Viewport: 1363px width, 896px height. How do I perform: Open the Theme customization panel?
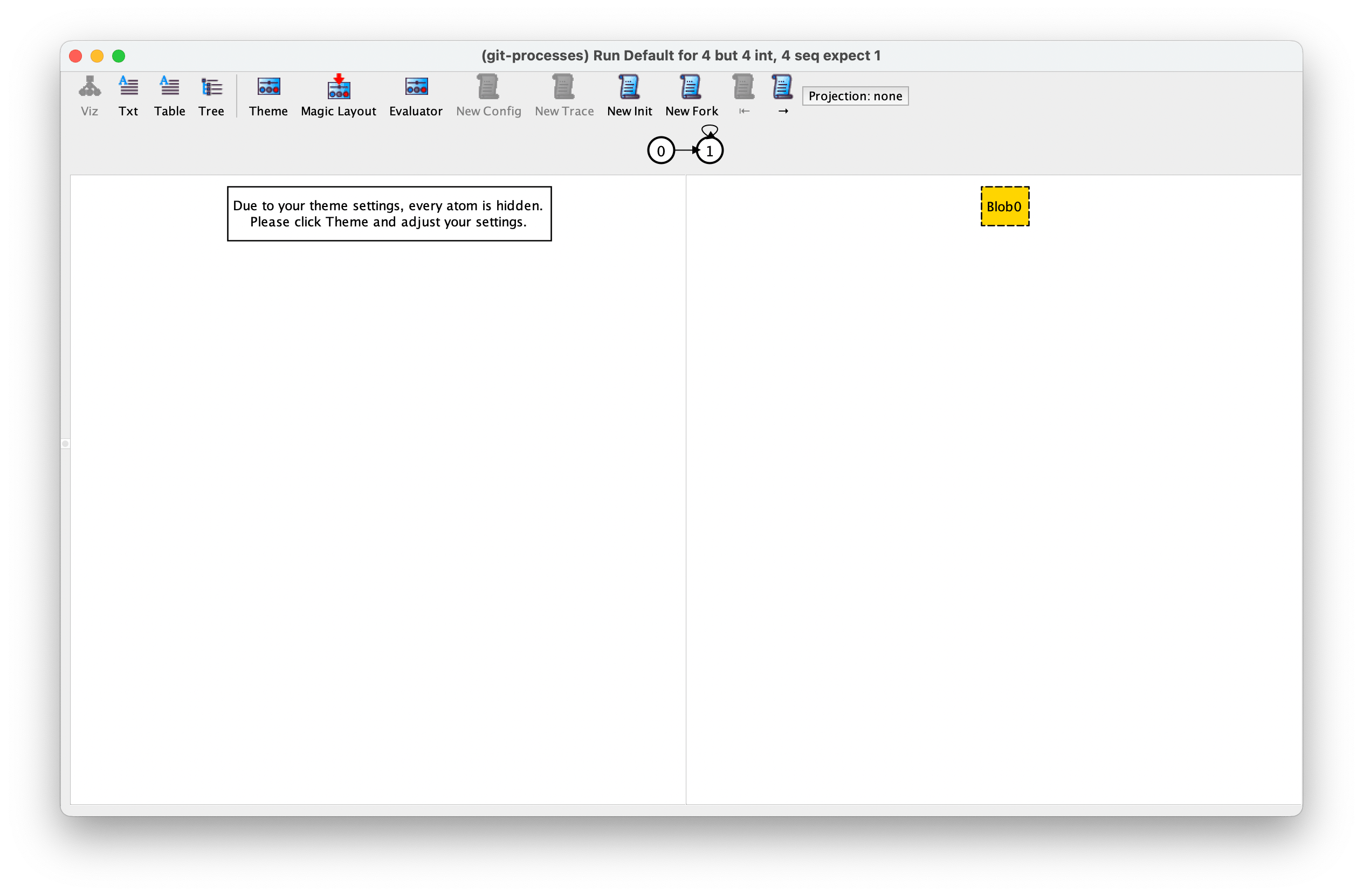pyautogui.click(x=268, y=95)
